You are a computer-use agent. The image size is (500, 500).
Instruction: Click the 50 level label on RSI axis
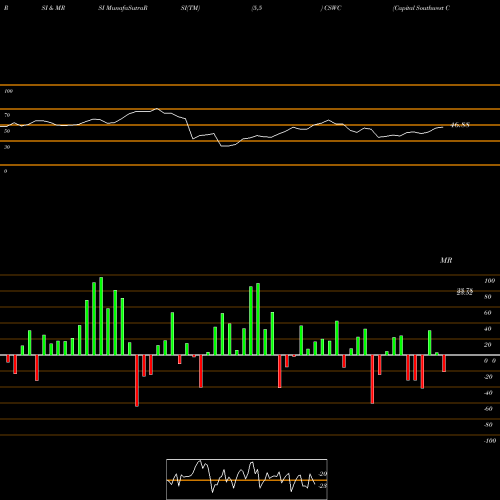[7, 131]
